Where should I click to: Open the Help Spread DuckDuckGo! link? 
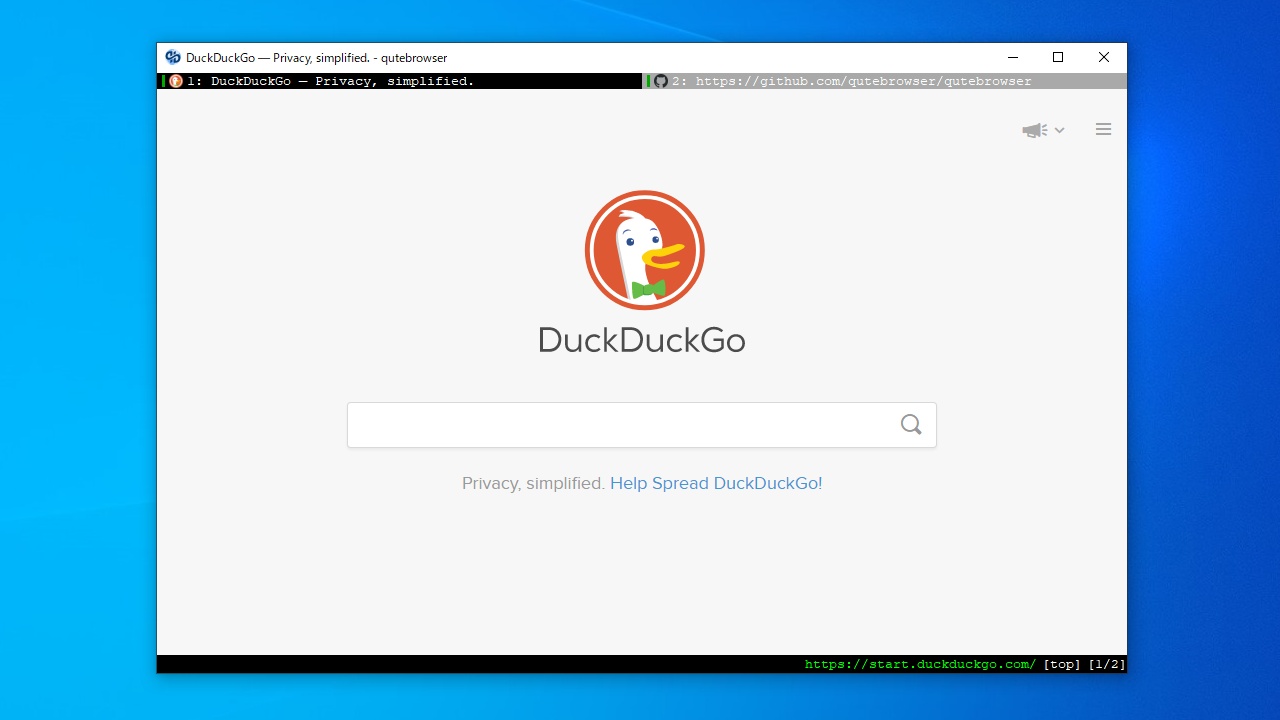coord(716,483)
